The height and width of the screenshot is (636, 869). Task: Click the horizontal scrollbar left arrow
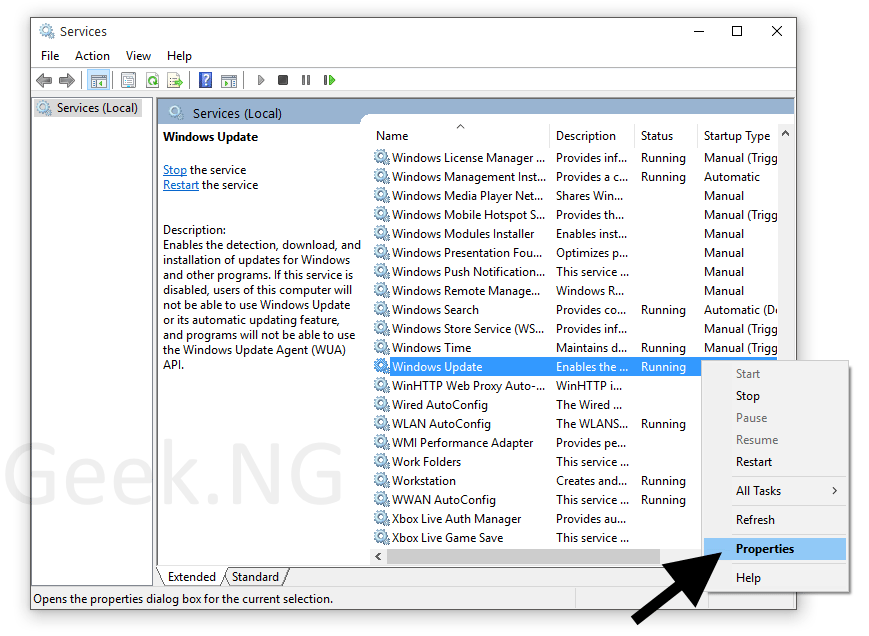click(379, 556)
